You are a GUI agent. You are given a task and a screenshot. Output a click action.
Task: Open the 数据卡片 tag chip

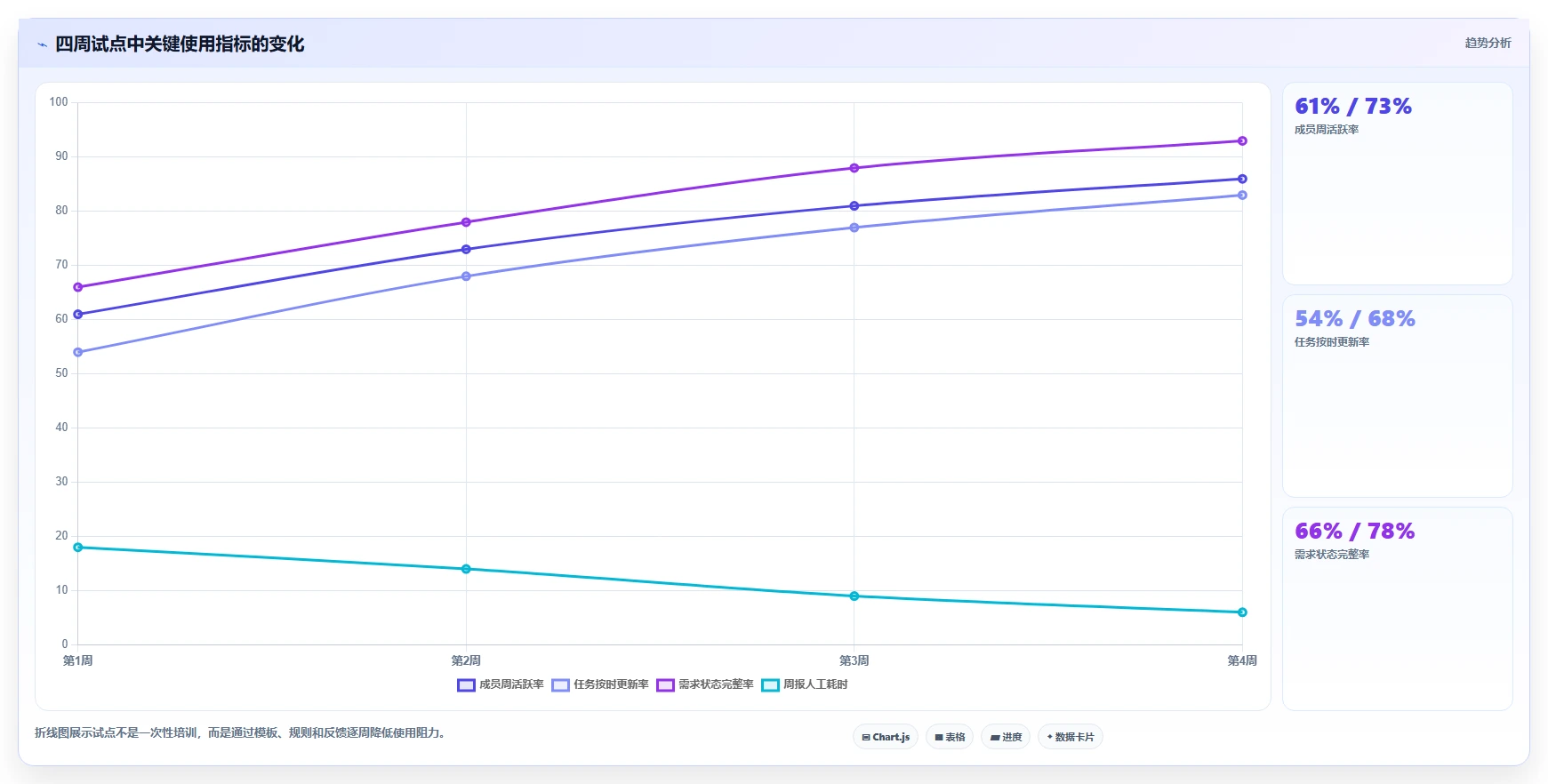tap(1071, 737)
